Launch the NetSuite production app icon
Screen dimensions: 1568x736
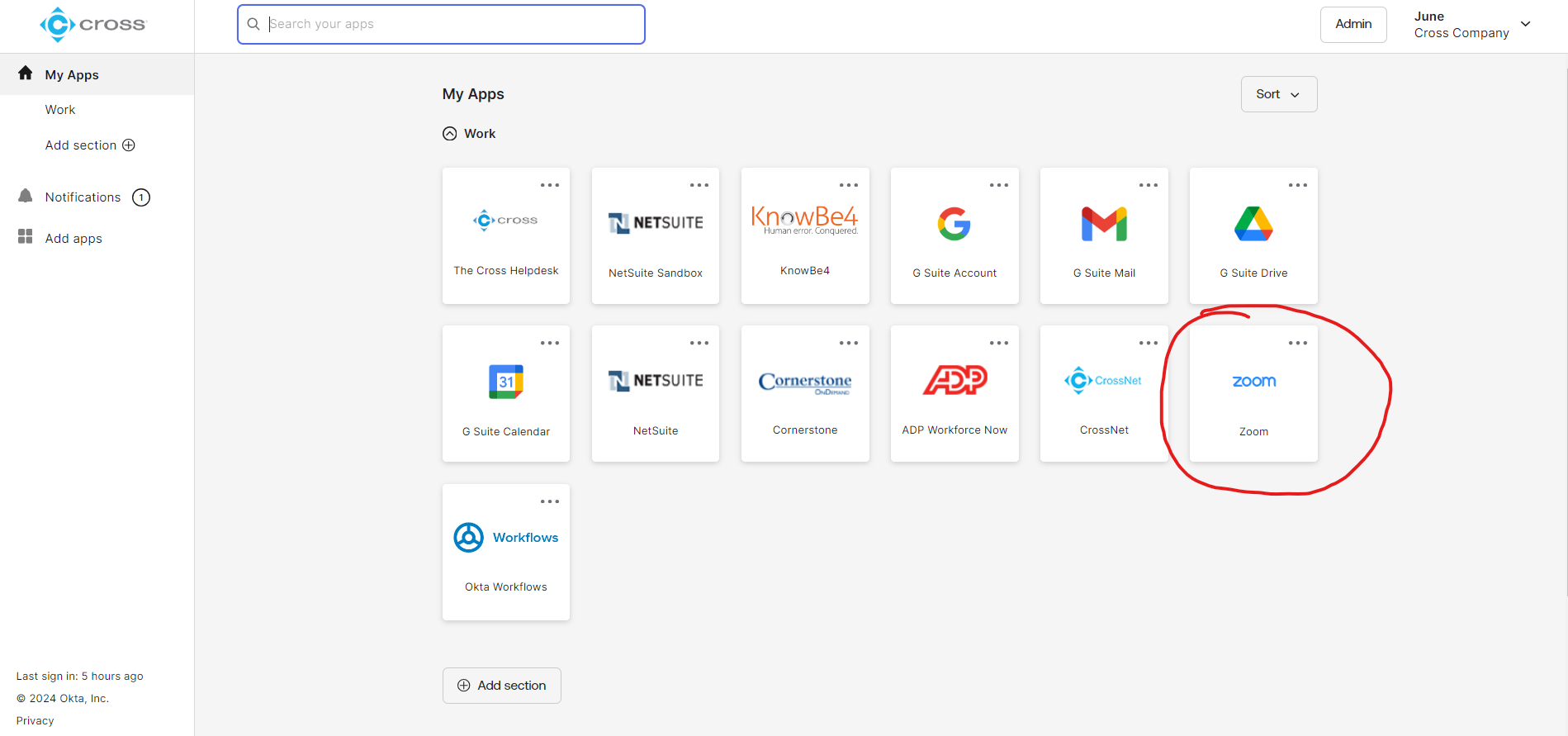point(656,381)
